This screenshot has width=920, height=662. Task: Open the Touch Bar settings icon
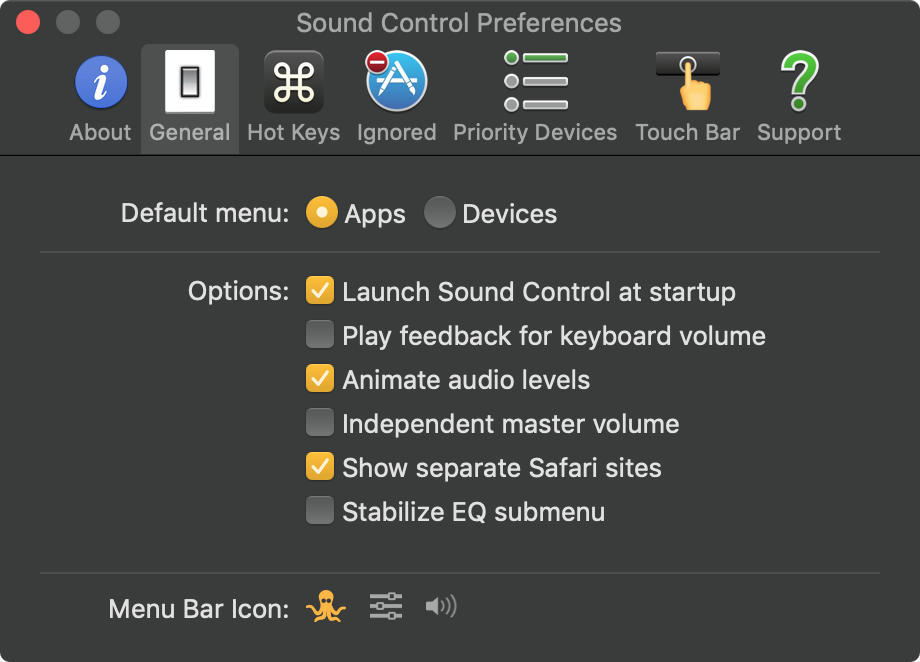(x=688, y=82)
